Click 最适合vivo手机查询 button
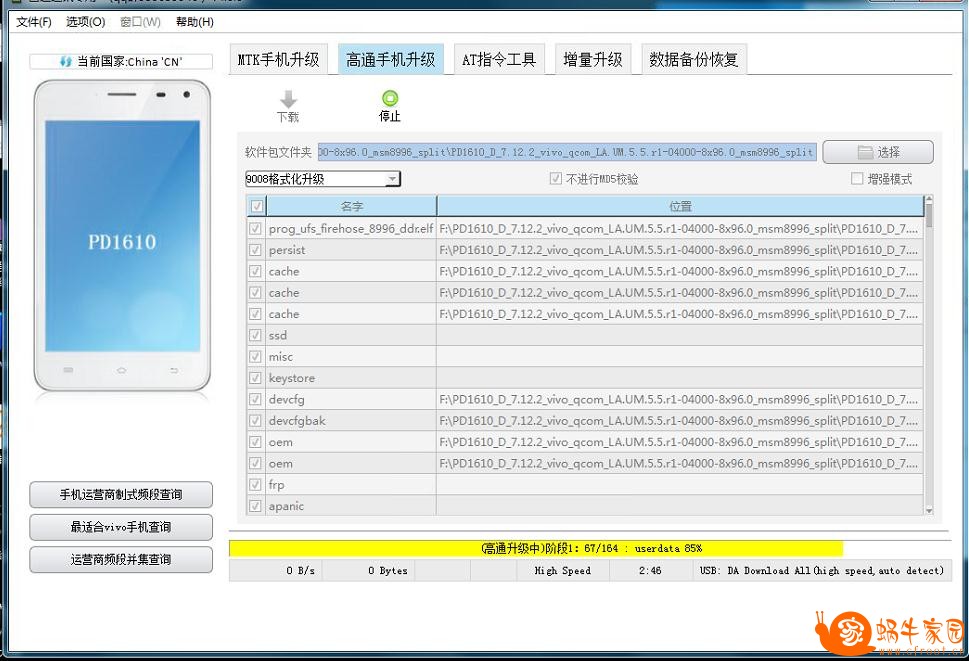 (x=121, y=527)
